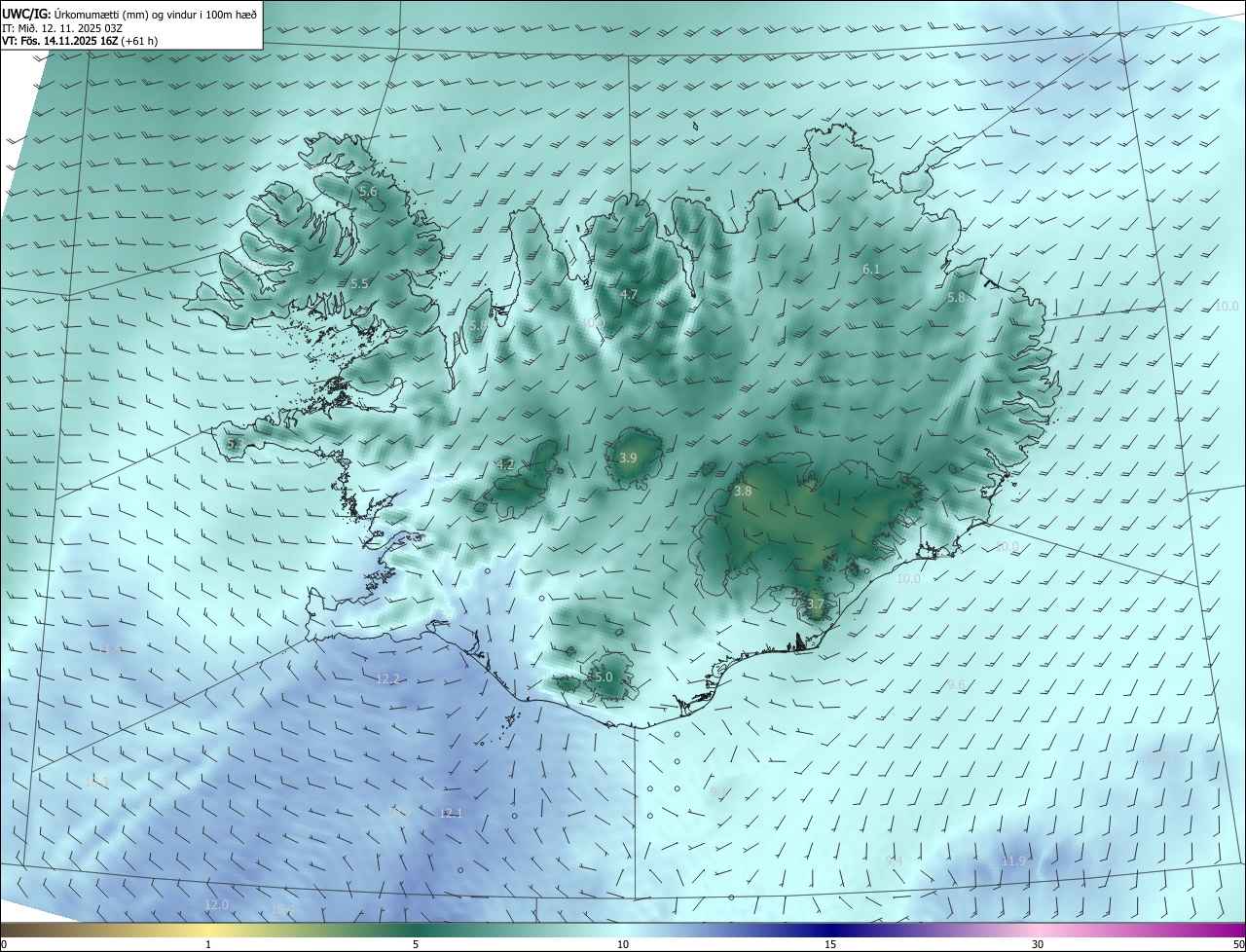Click the 3.9 value on Hofsjökull glacier
Viewport: 1246px width, 952px height.
(628, 458)
